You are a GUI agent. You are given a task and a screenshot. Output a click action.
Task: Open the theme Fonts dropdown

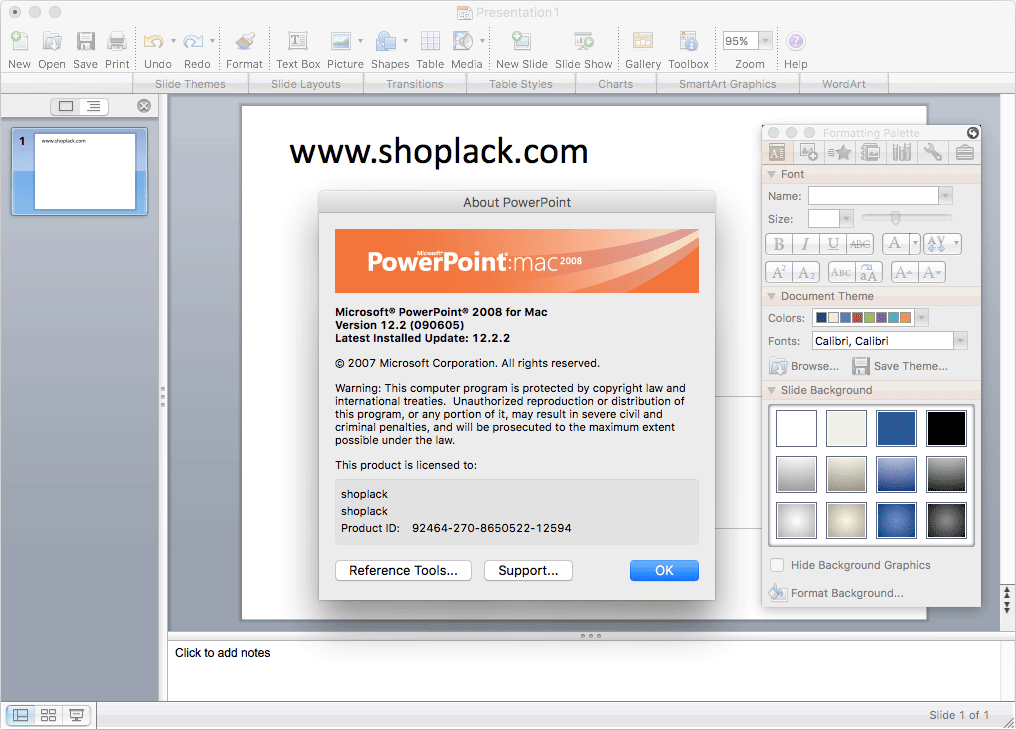(960, 341)
